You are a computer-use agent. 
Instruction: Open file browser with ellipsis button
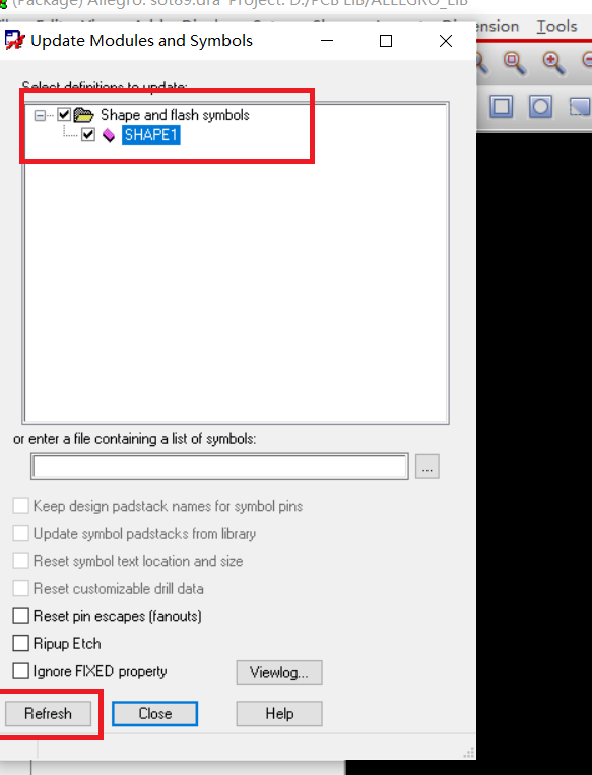point(427,466)
